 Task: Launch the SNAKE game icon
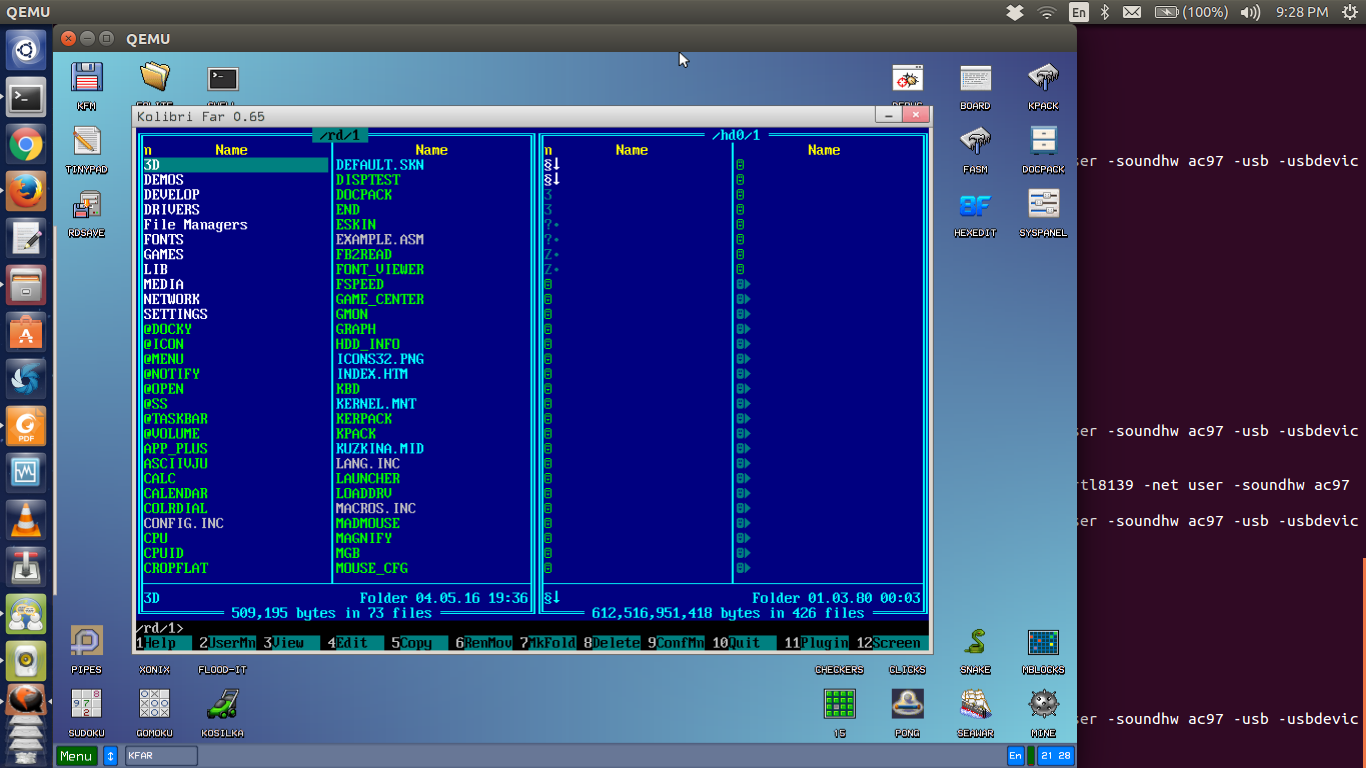pos(975,641)
